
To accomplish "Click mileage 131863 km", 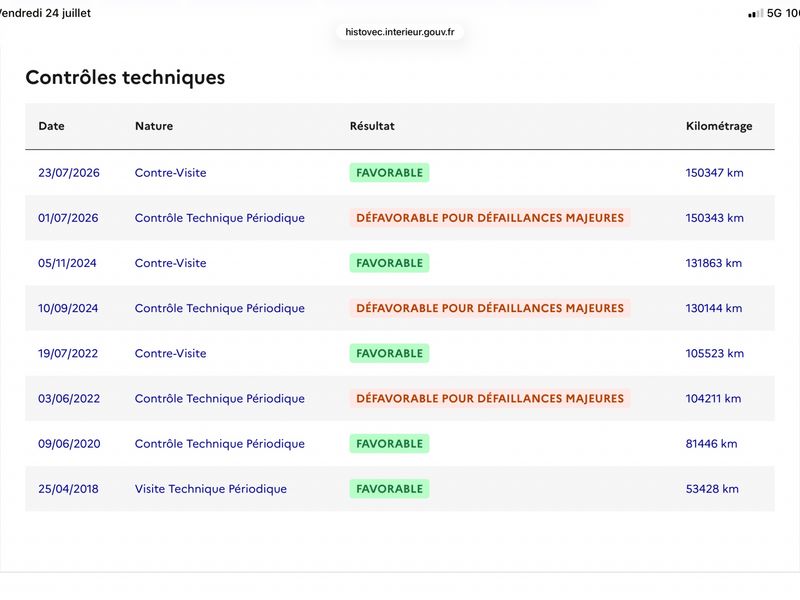I will (714, 263).
